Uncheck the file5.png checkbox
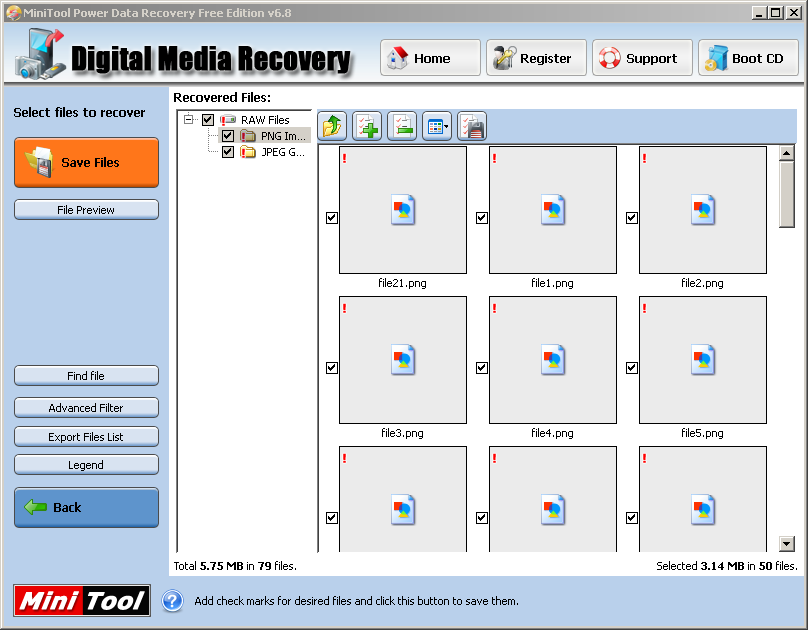This screenshot has height=630, width=808. 632,368
